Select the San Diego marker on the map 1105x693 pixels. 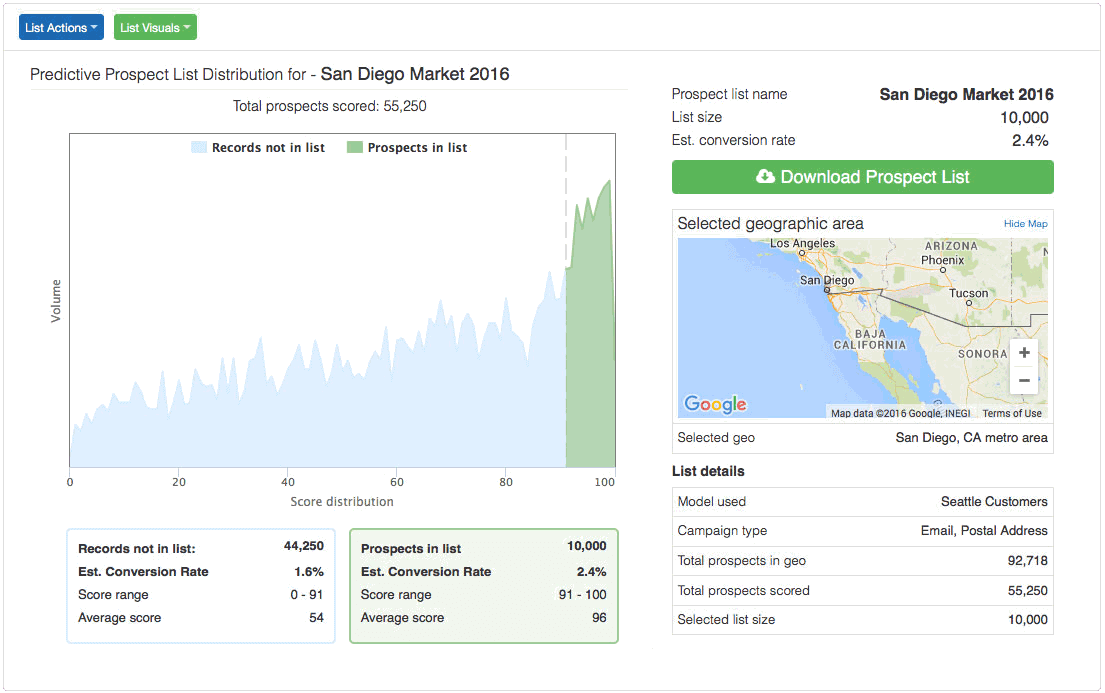828,289
